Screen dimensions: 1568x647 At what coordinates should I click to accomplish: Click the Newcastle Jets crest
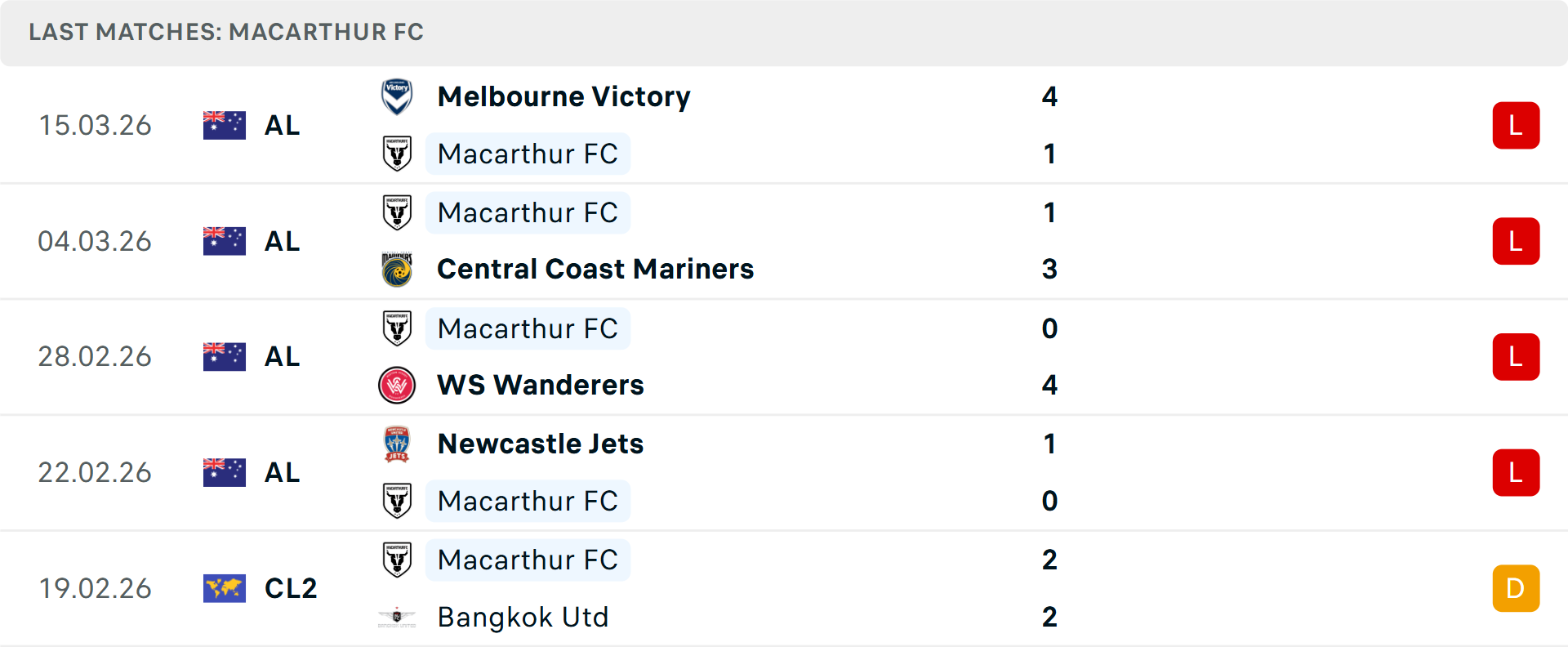coord(397,444)
